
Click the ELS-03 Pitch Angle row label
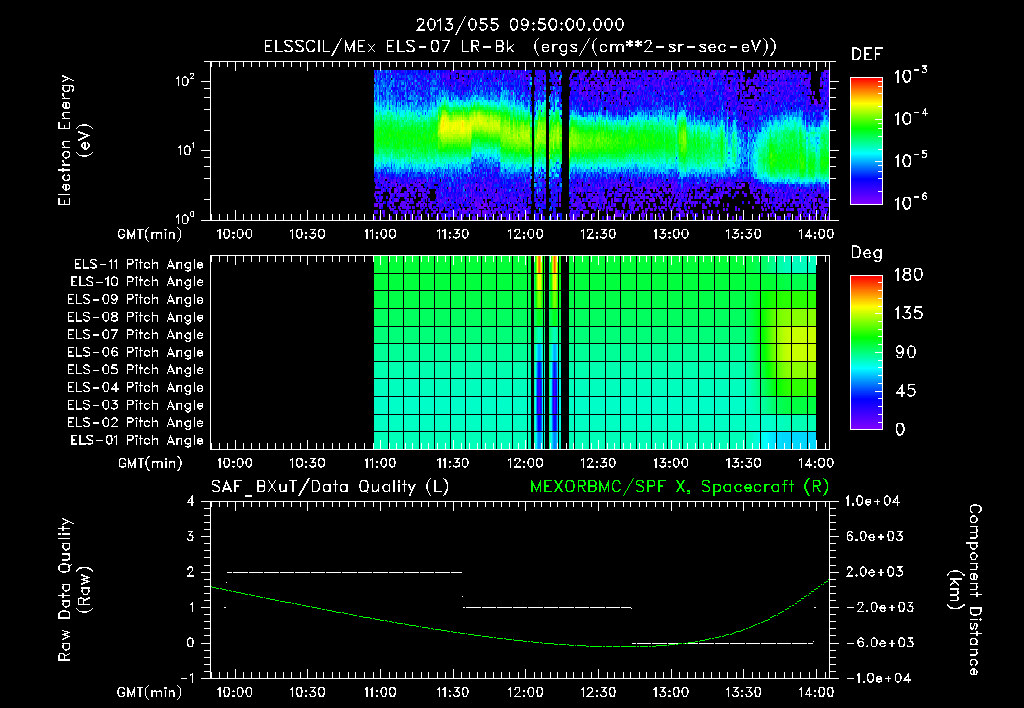pyautogui.click(x=135, y=405)
